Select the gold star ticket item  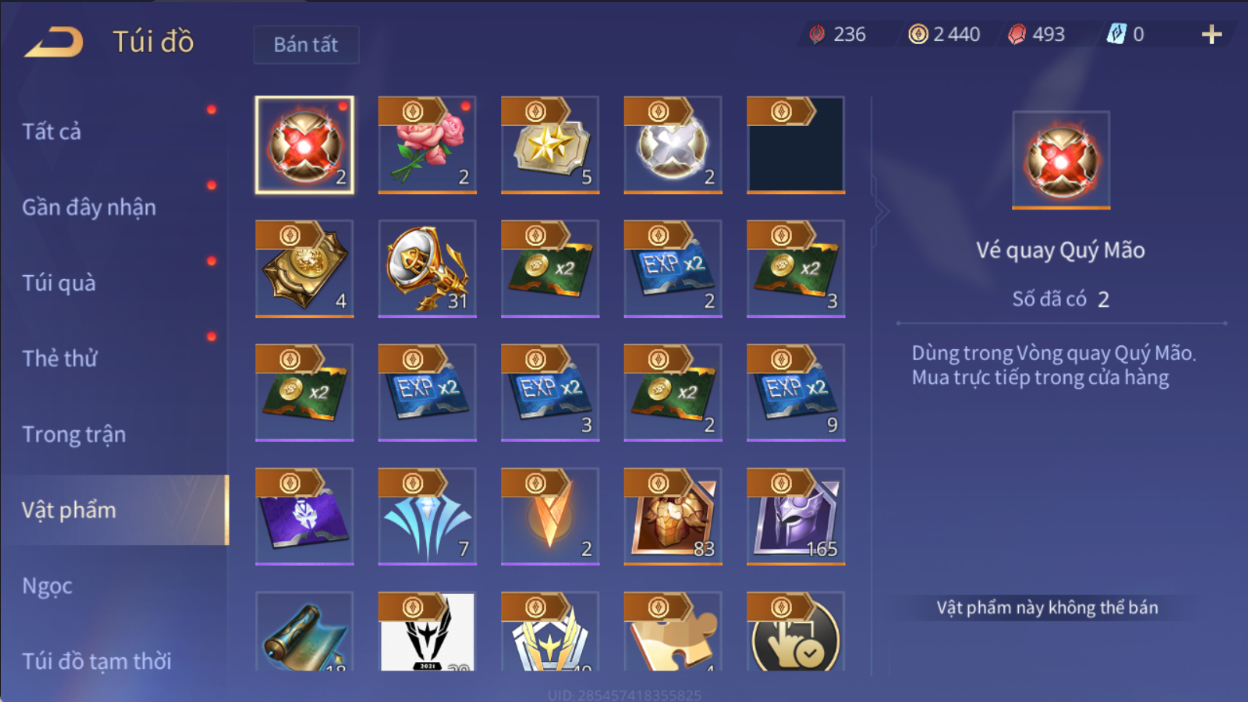[550, 145]
